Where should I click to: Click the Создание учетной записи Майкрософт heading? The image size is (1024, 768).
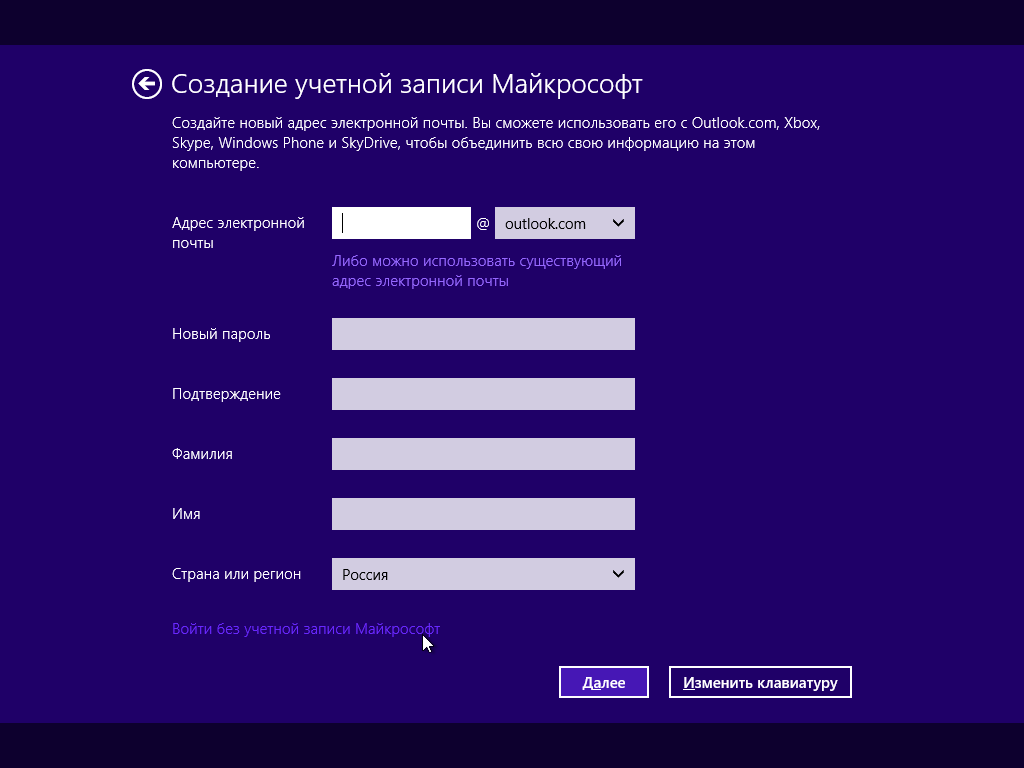[407, 84]
